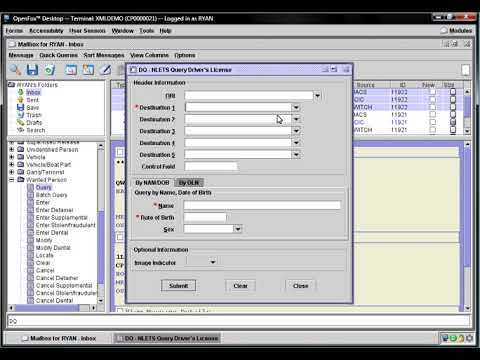
Task: Open the Search folder icon
Action: 21,130
